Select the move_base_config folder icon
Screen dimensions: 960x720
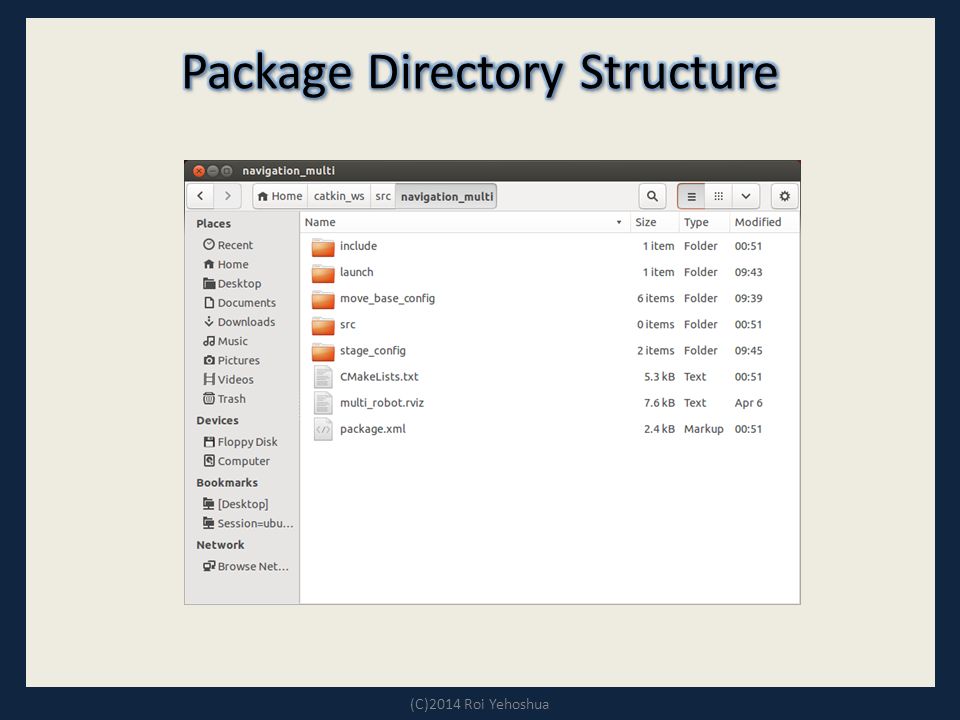point(323,299)
